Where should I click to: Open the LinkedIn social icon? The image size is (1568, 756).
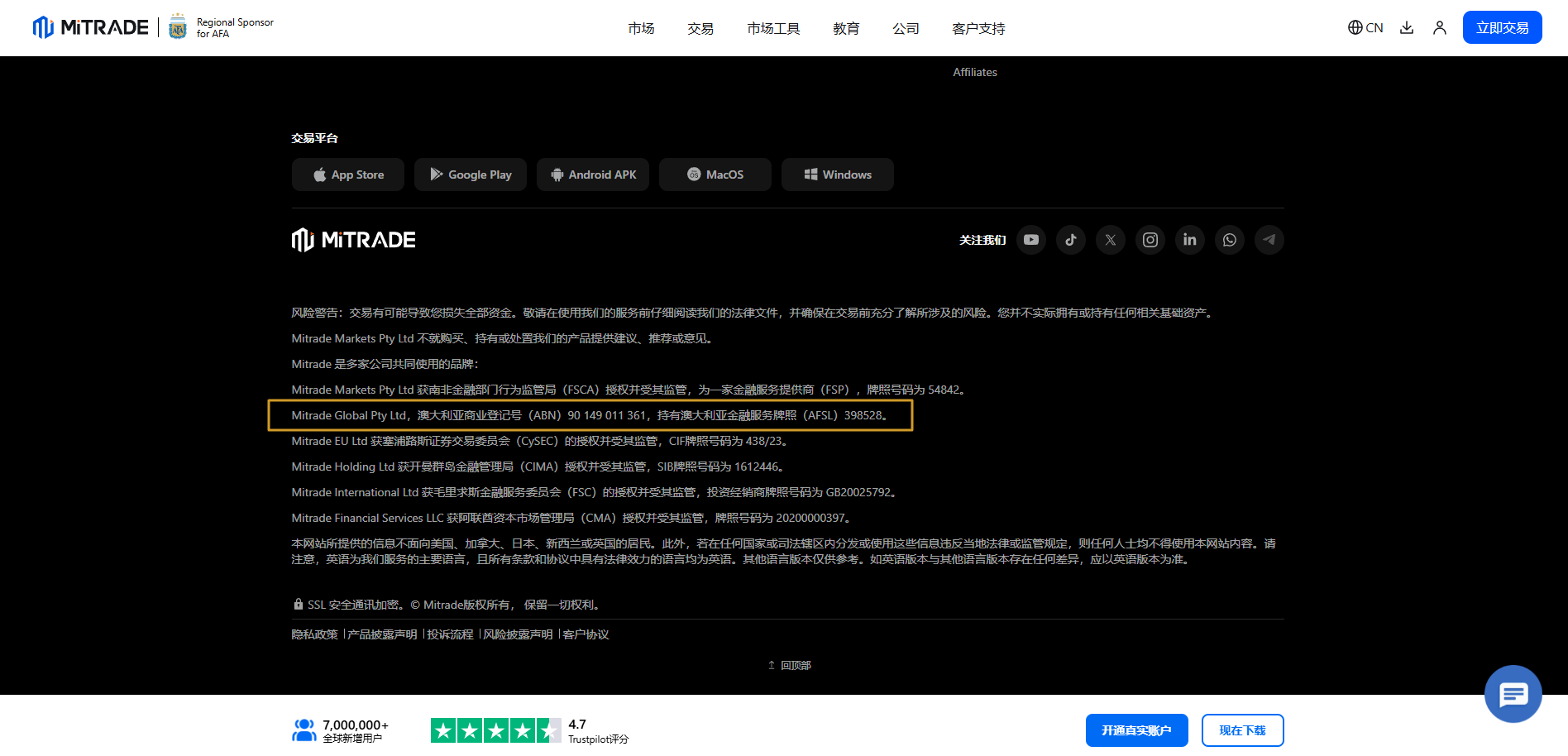1190,240
